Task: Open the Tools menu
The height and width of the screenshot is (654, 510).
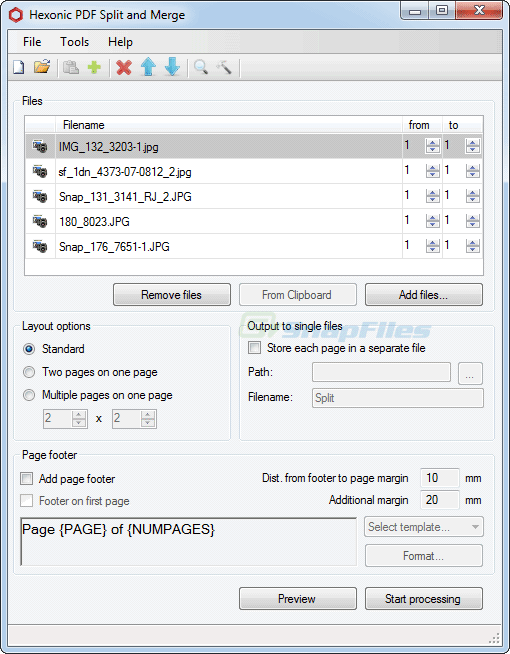Action: (x=74, y=42)
